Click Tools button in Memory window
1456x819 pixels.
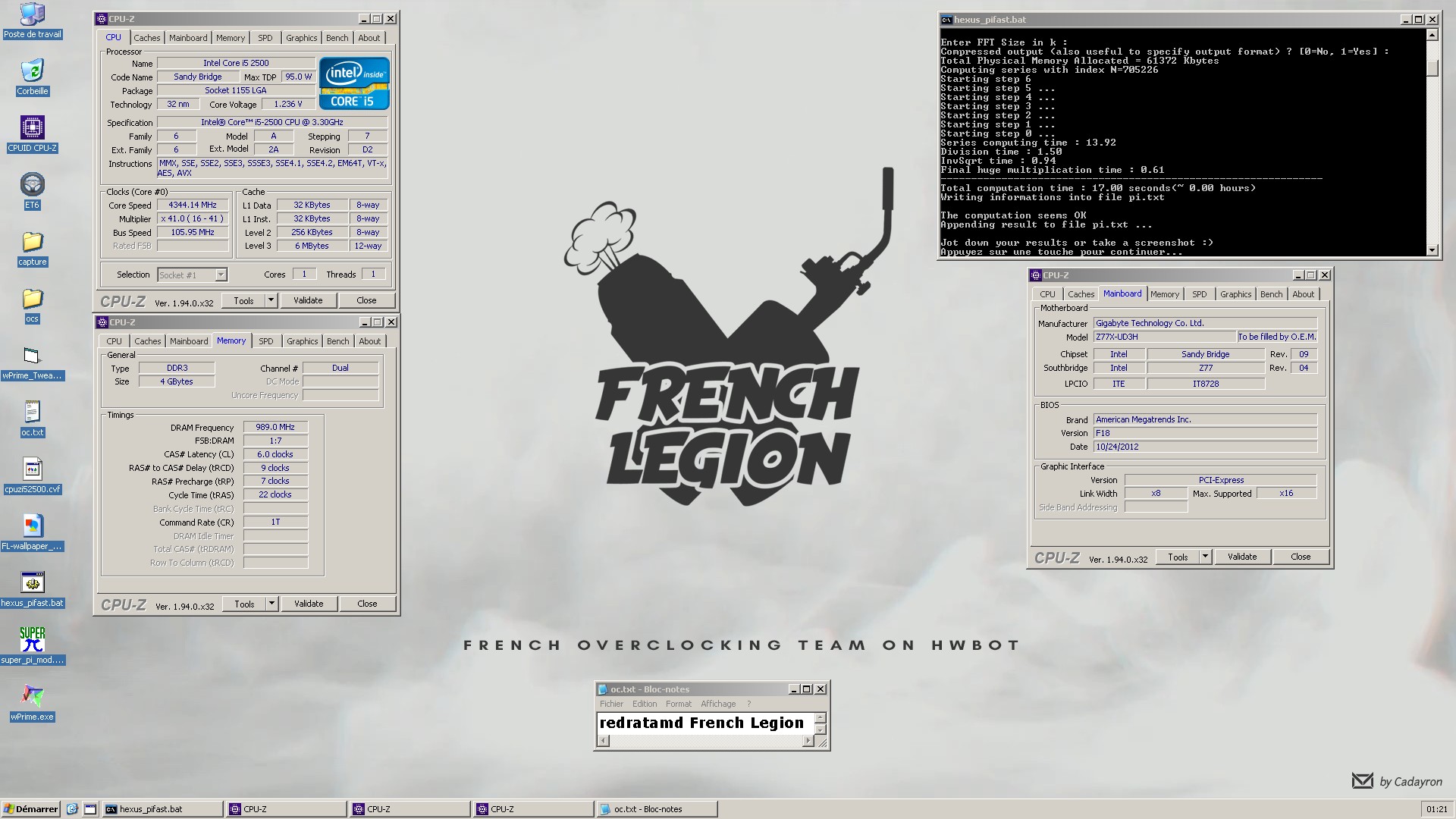point(244,604)
